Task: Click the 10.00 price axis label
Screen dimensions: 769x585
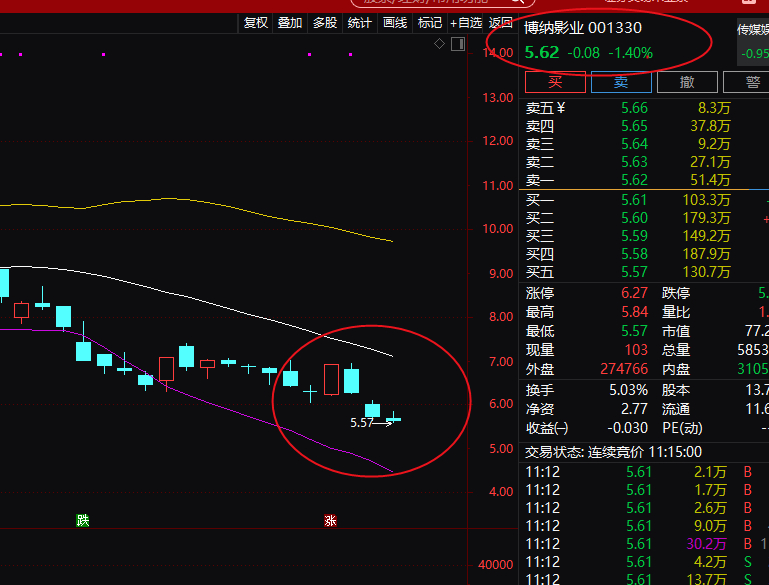Action: 498,229
